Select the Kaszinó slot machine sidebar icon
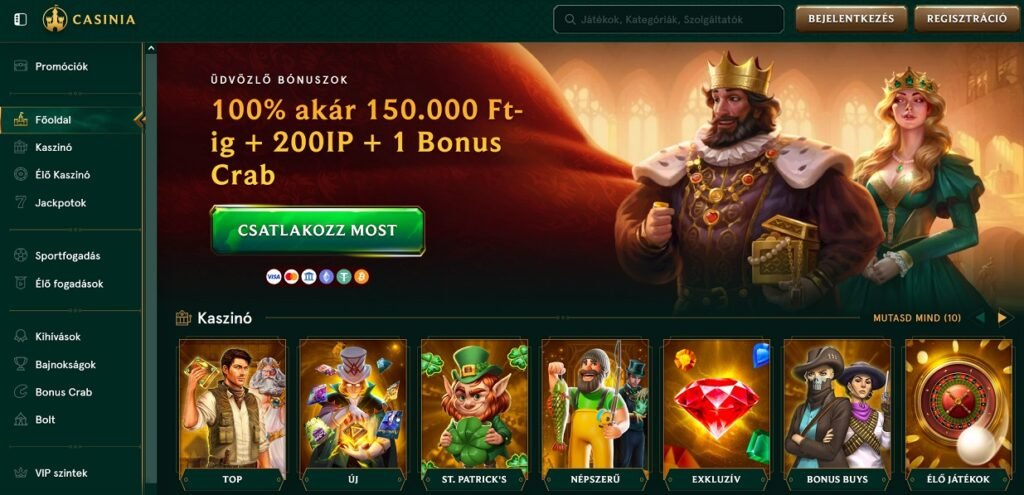The width and height of the screenshot is (1024, 495). 21,148
